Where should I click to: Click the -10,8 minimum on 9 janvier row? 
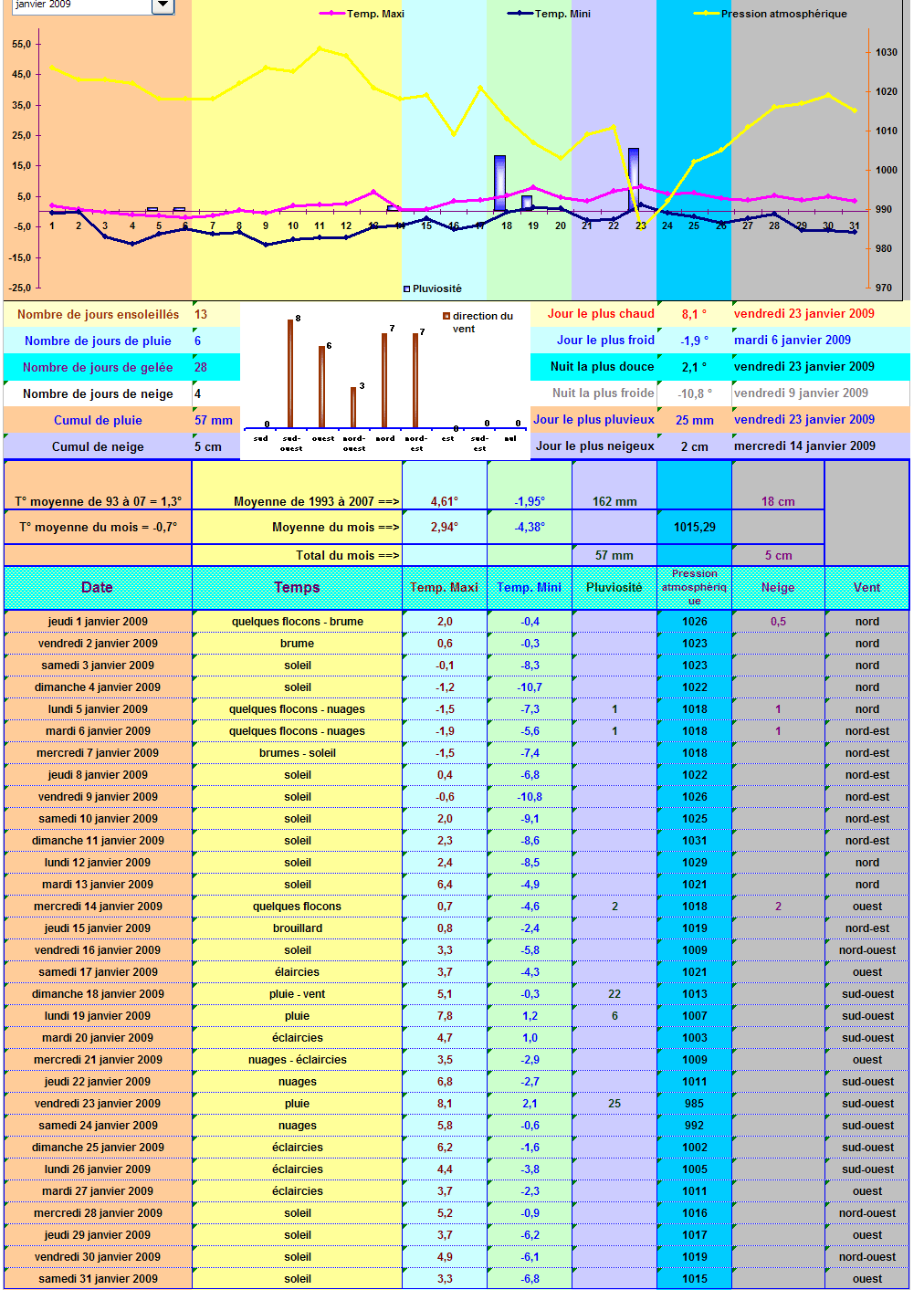[530, 797]
